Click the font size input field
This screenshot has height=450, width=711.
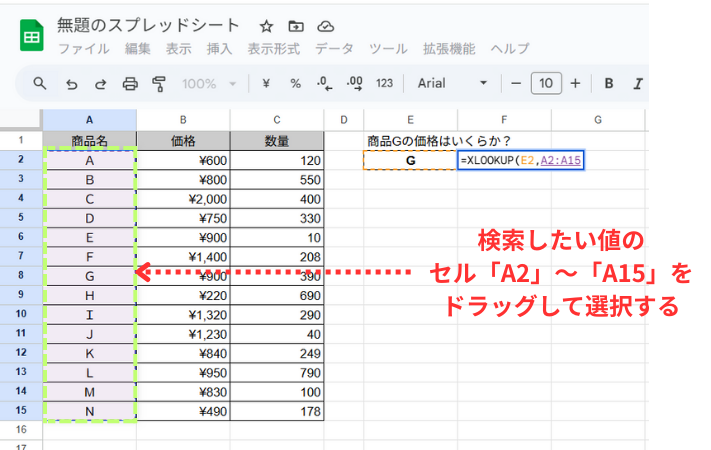coord(545,84)
